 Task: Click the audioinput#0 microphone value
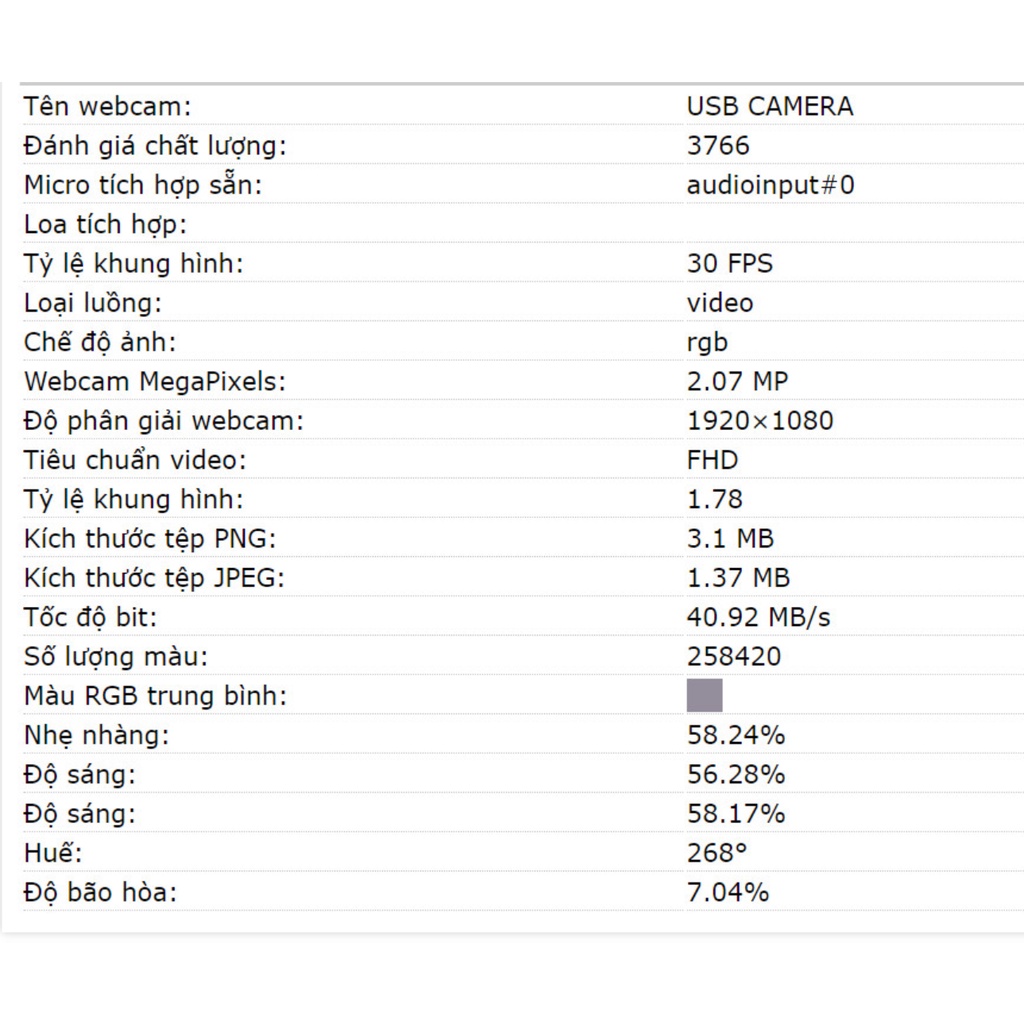(x=770, y=185)
